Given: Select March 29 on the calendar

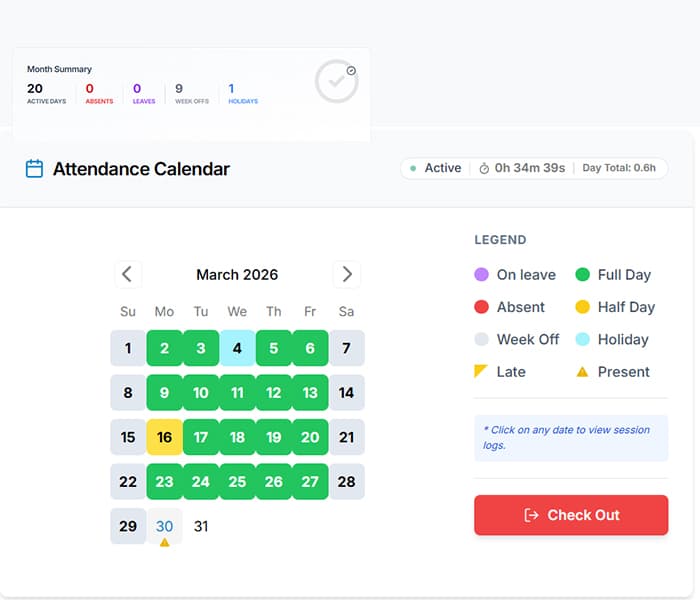Looking at the screenshot, I should click(x=128, y=526).
